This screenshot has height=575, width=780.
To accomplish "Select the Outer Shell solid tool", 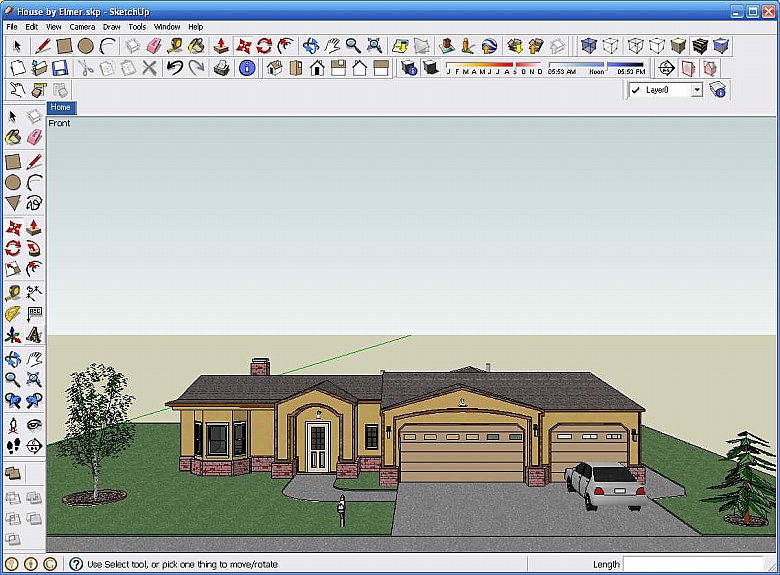I will pyautogui.click(x=13, y=473).
